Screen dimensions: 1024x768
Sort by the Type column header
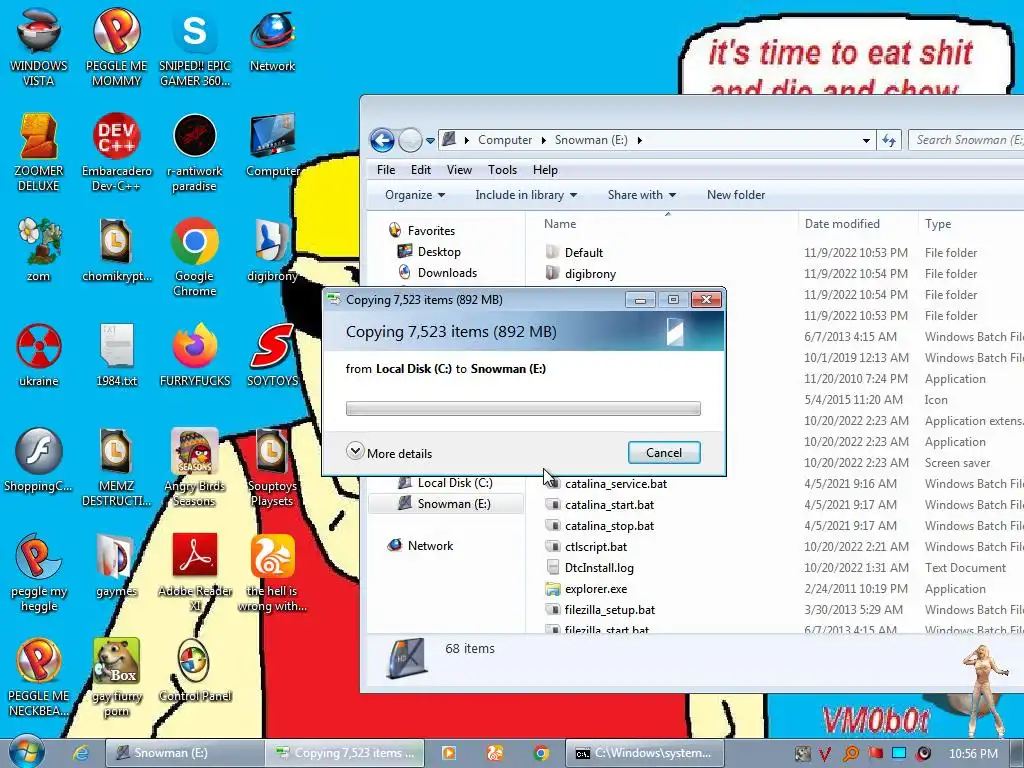970,223
